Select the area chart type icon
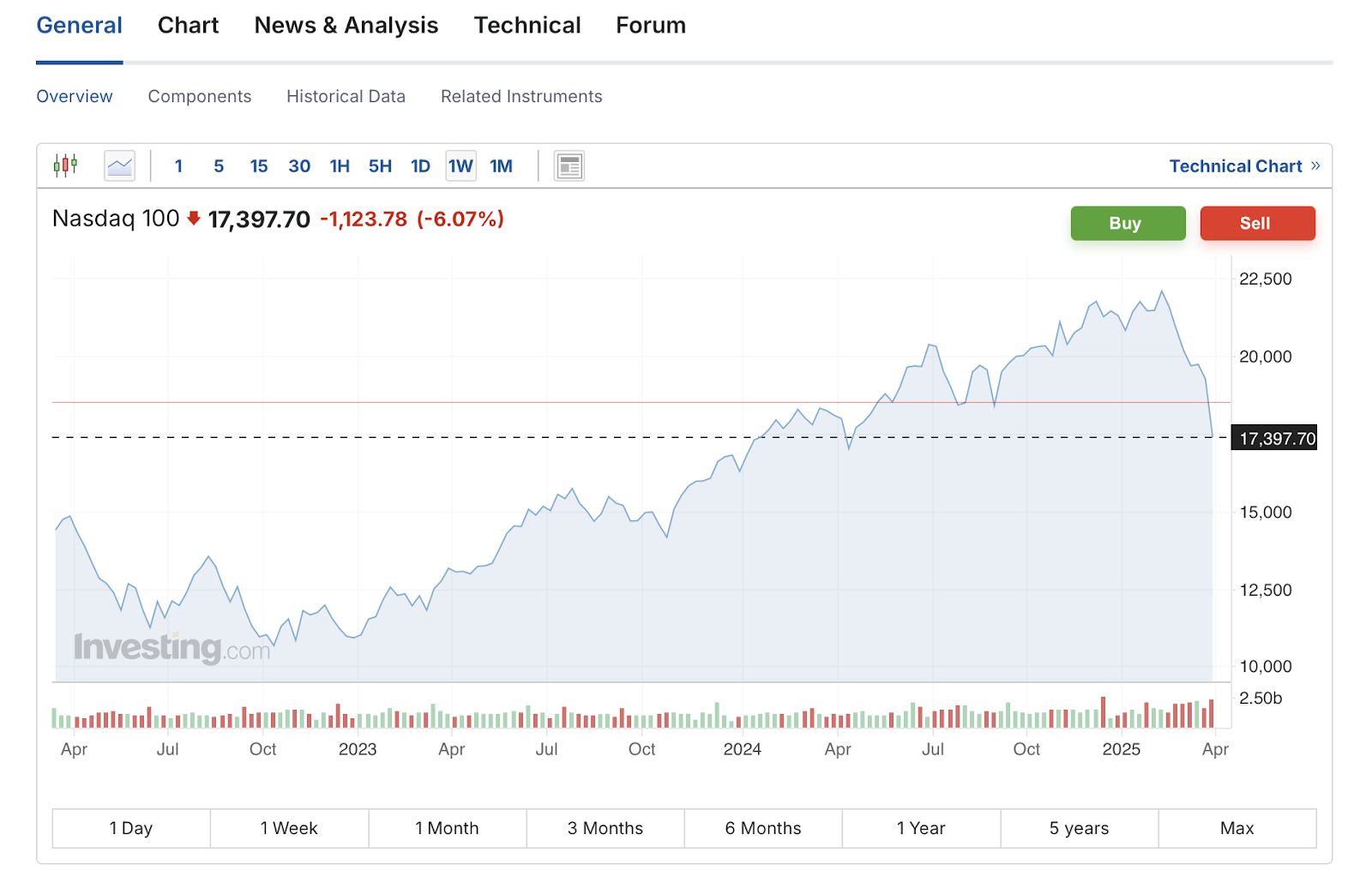1372x876 pixels. click(120, 165)
